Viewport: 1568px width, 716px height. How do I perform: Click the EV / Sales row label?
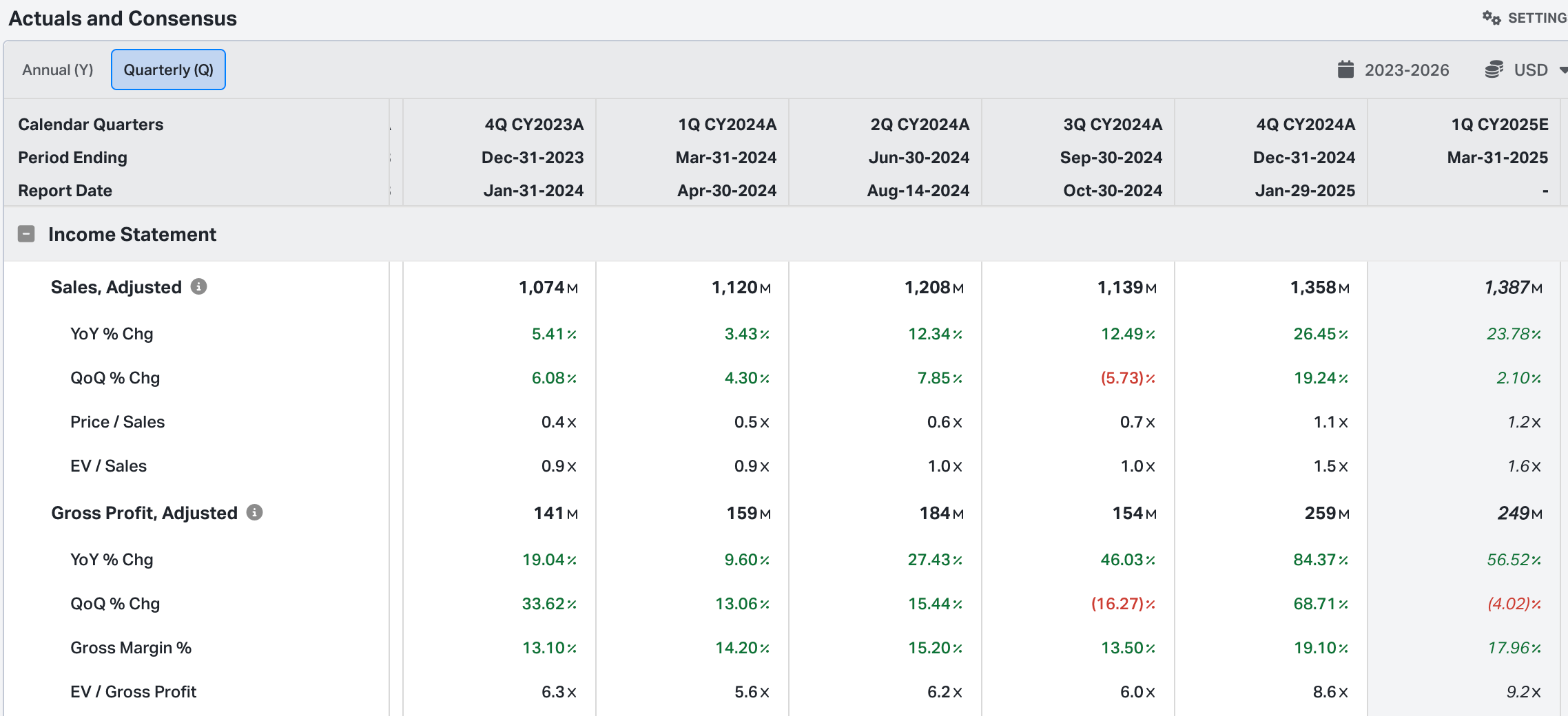click(x=108, y=466)
